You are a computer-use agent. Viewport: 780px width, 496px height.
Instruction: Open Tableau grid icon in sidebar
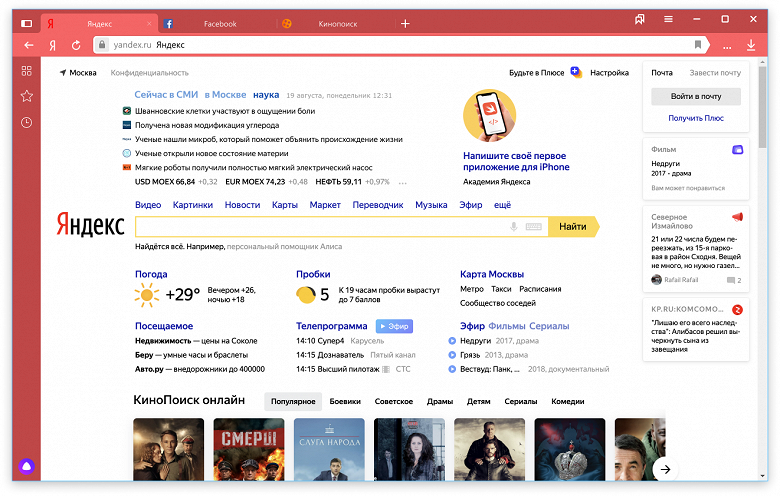pos(26,71)
